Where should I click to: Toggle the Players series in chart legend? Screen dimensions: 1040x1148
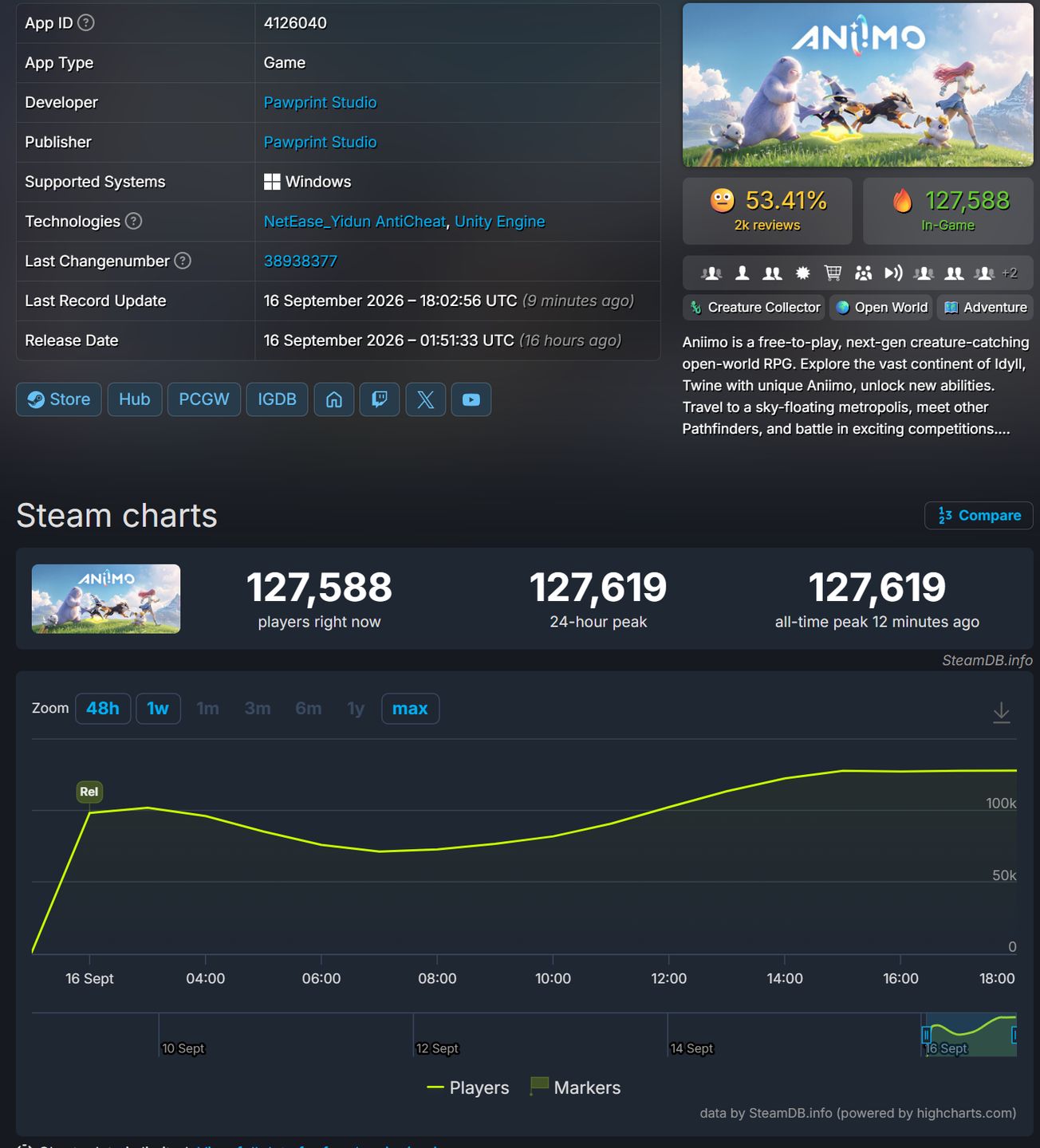[x=467, y=1087]
